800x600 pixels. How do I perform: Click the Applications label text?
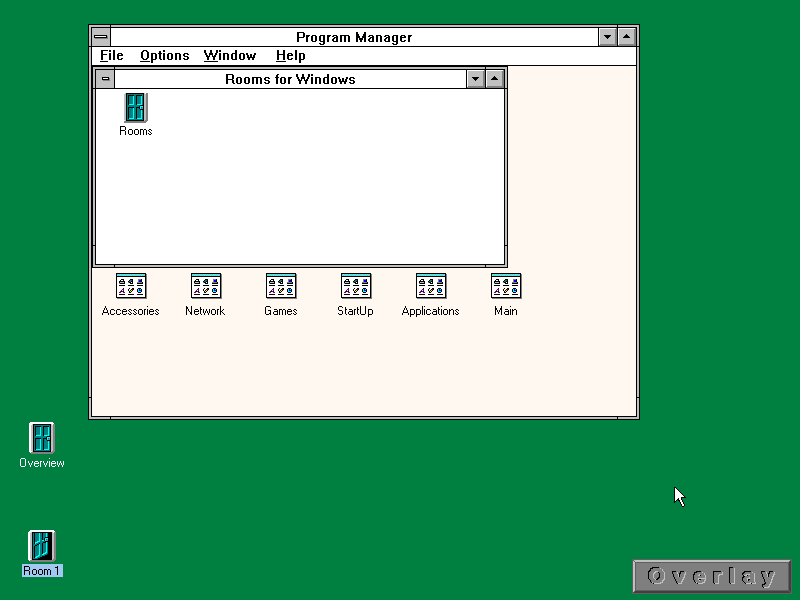[431, 311]
